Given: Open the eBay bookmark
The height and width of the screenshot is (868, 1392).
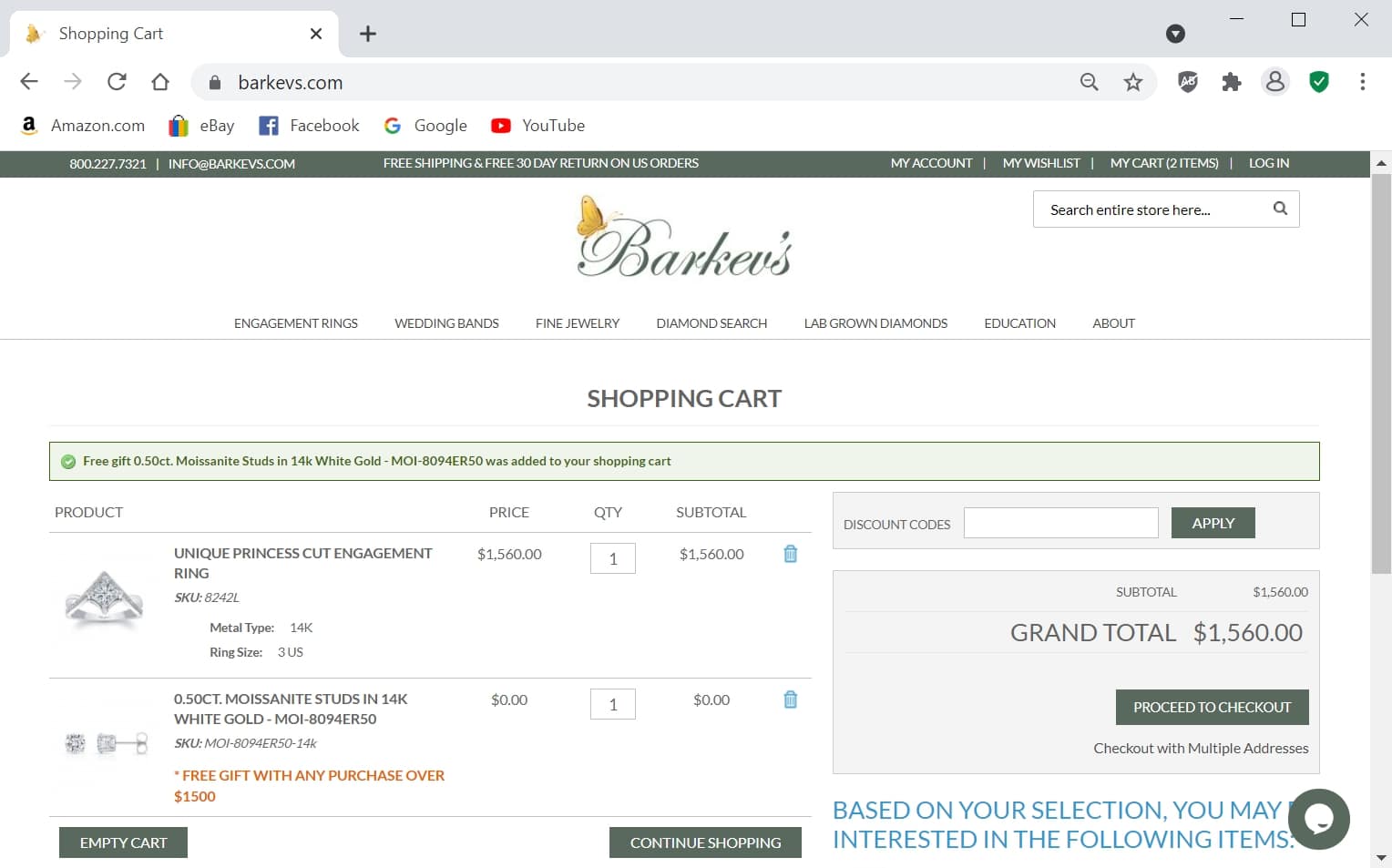Looking at the screenshot, I should pyautogui.click(x=201, y=126).
